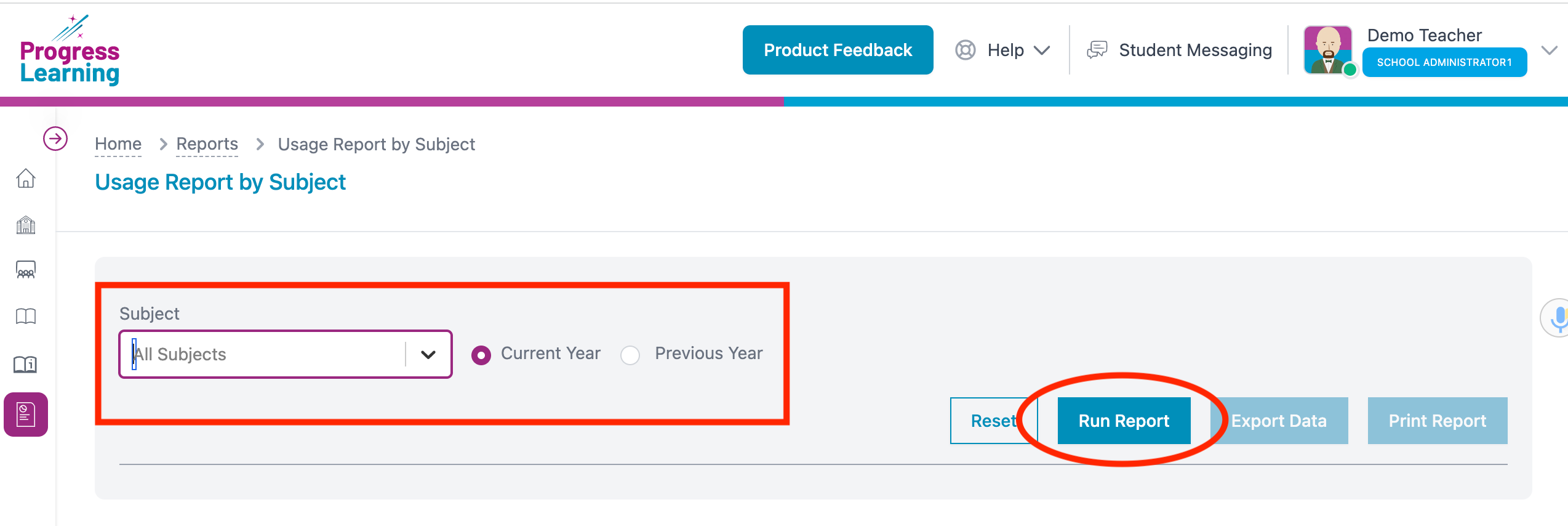
Task: Expand the sidebar with arrow circle icon
Action: (55, 139)
